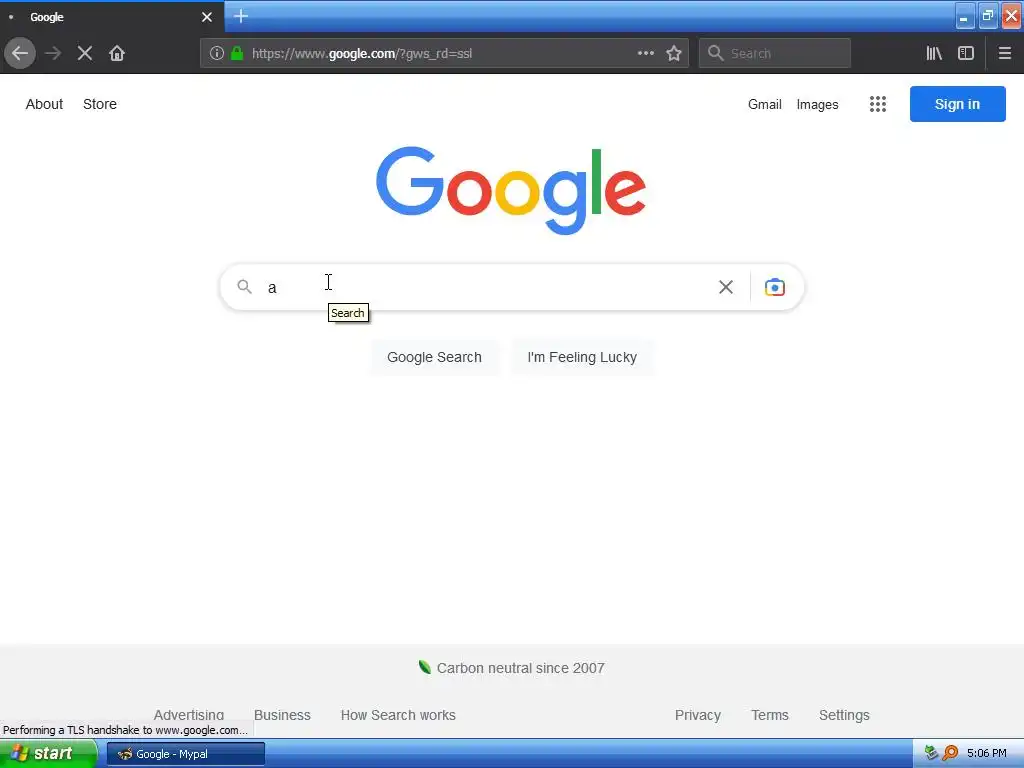Viewport: 1024px width, 768px height.
Task: Close the Google tab
Action: point(207,17)
